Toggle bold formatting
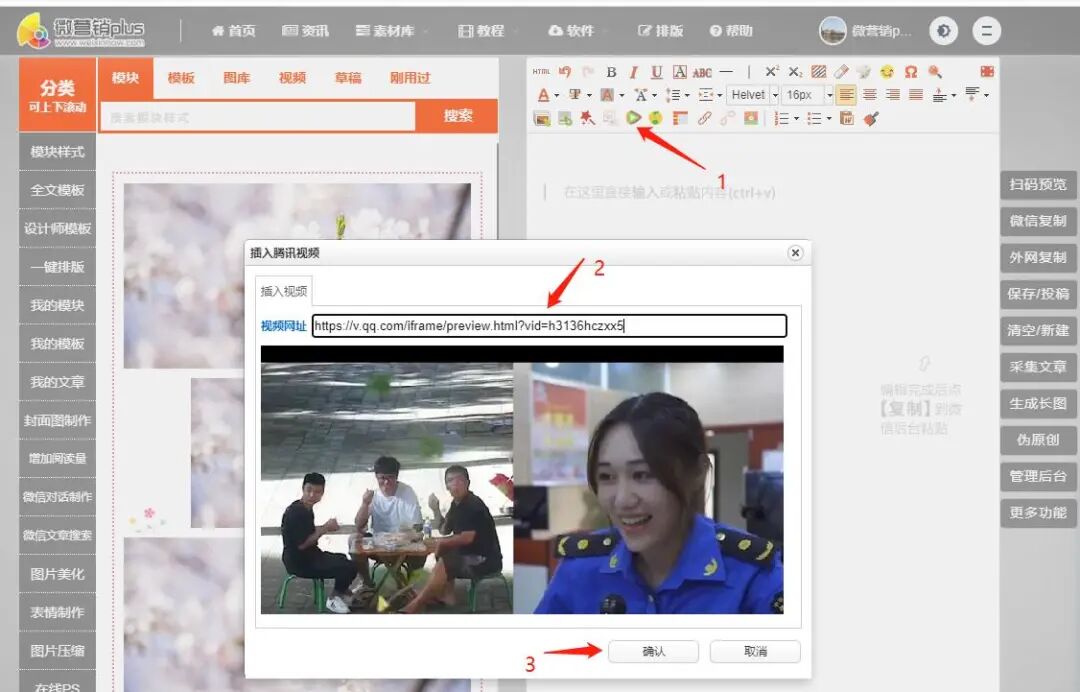This screenshot has width=1080, height=692. pyautogui.click(x=611, y=72)
